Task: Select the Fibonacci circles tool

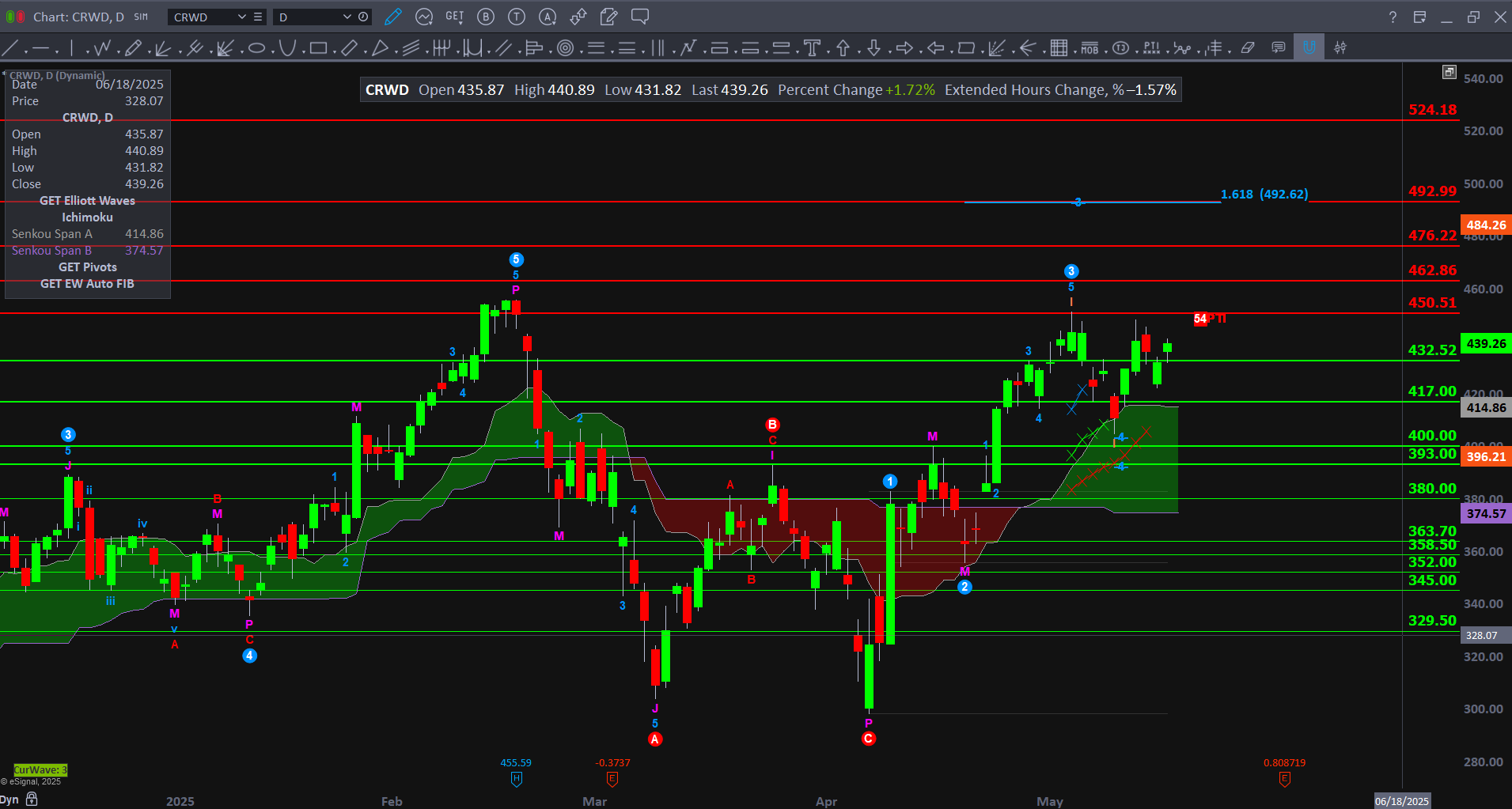Action: [565, 48]
